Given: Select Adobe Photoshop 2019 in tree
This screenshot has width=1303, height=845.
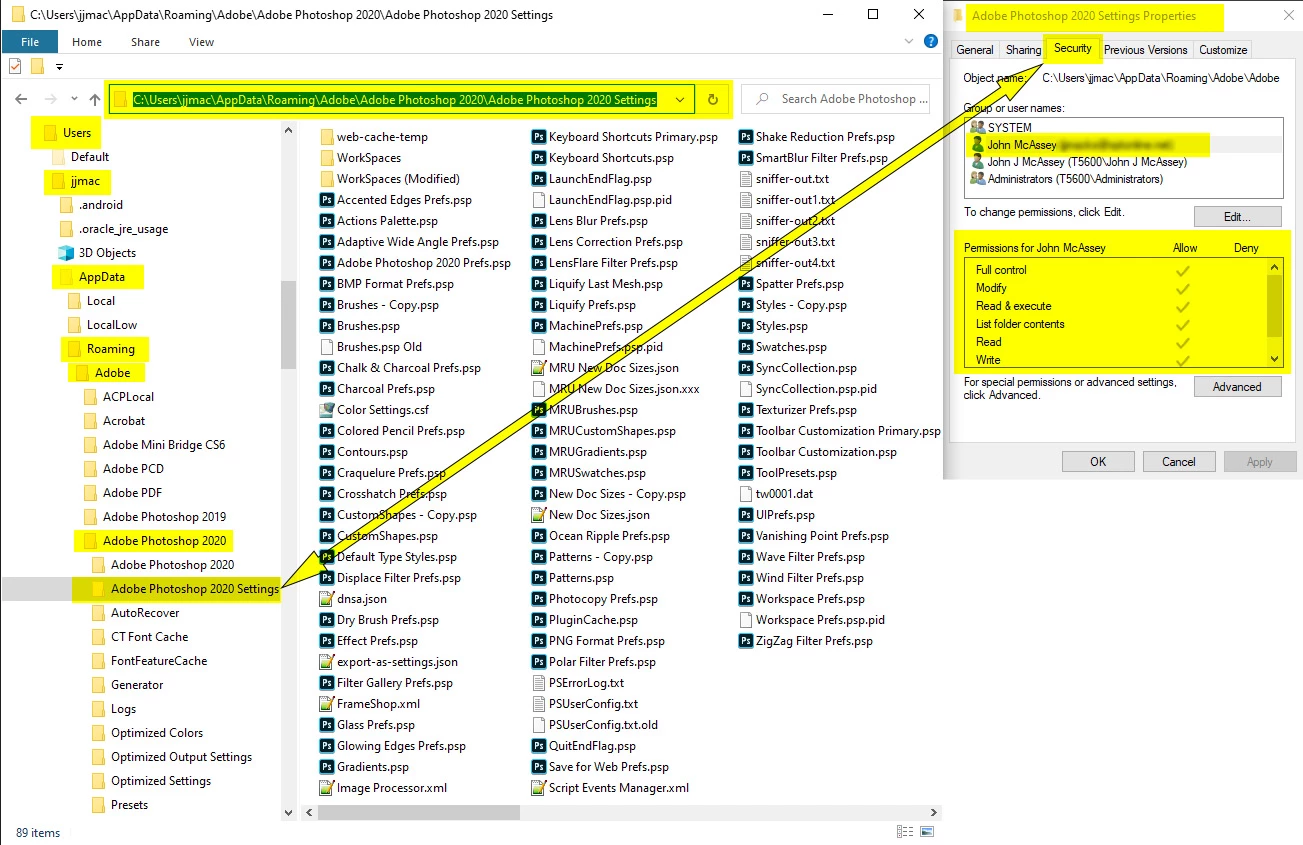Looking at the screenshot, I should 164,517.
